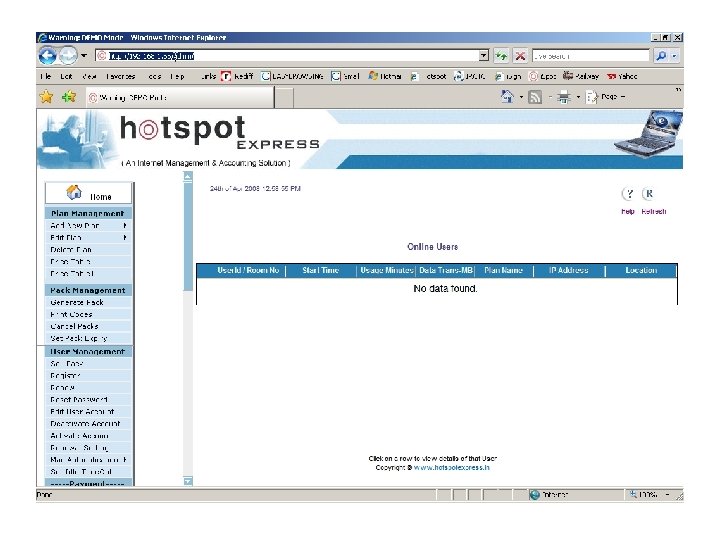This screenshot has width=720, height=540.
Task: Click the IE Home toolbar icon
Action: 507,96
